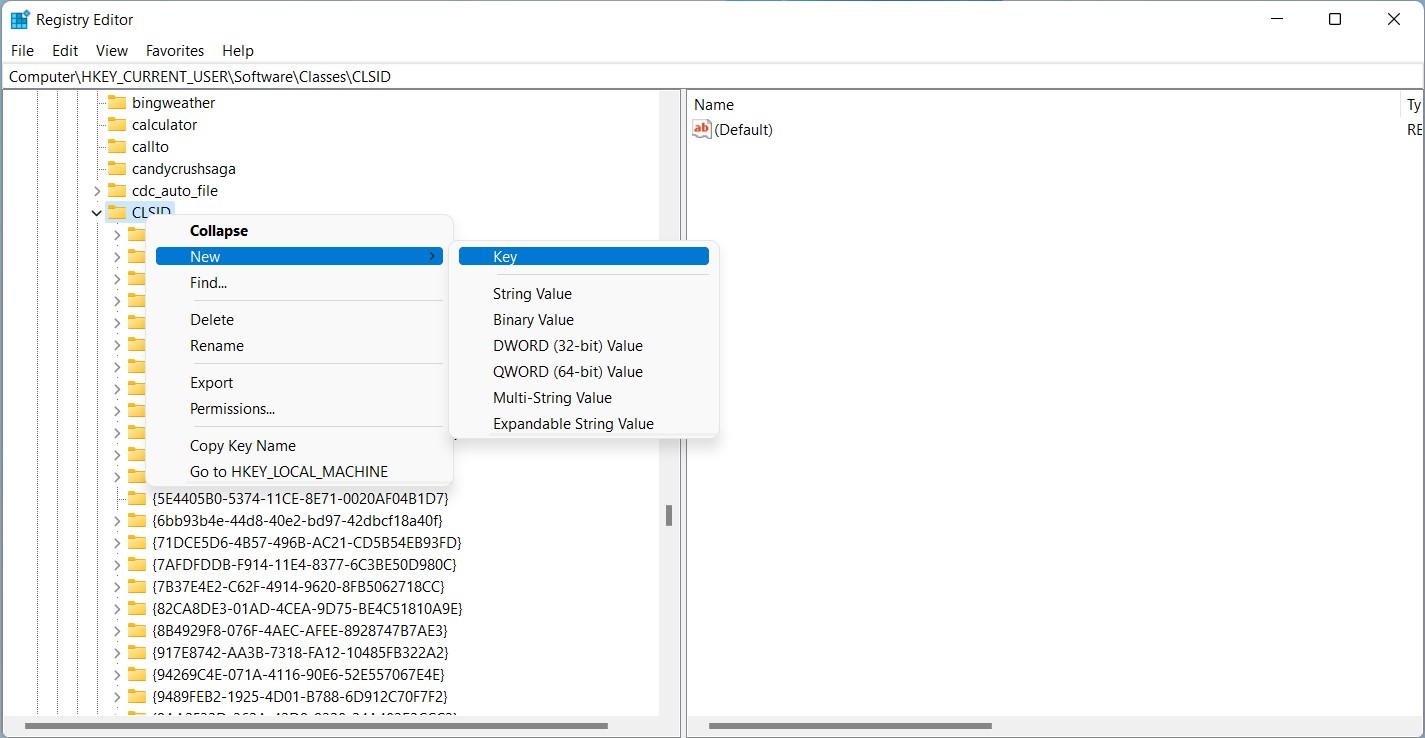Select the bingweather key label
The width and height of the screenshot is (1425, 738).
pos(173,103)
